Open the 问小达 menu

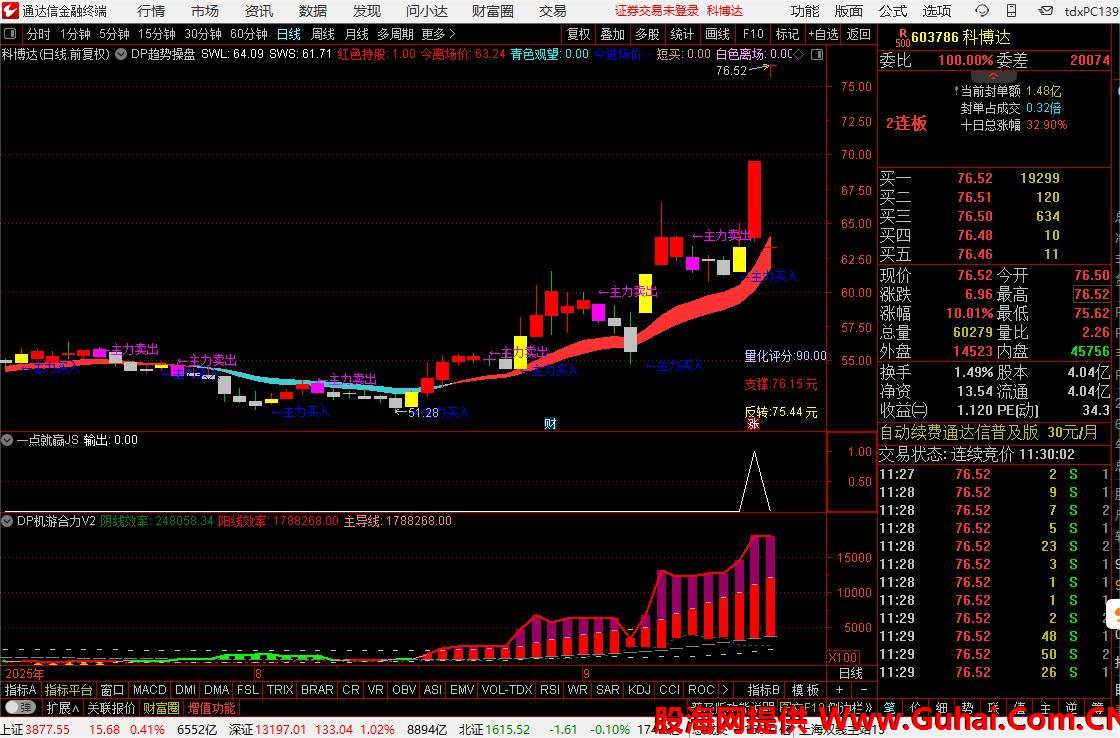click(427, 11)
